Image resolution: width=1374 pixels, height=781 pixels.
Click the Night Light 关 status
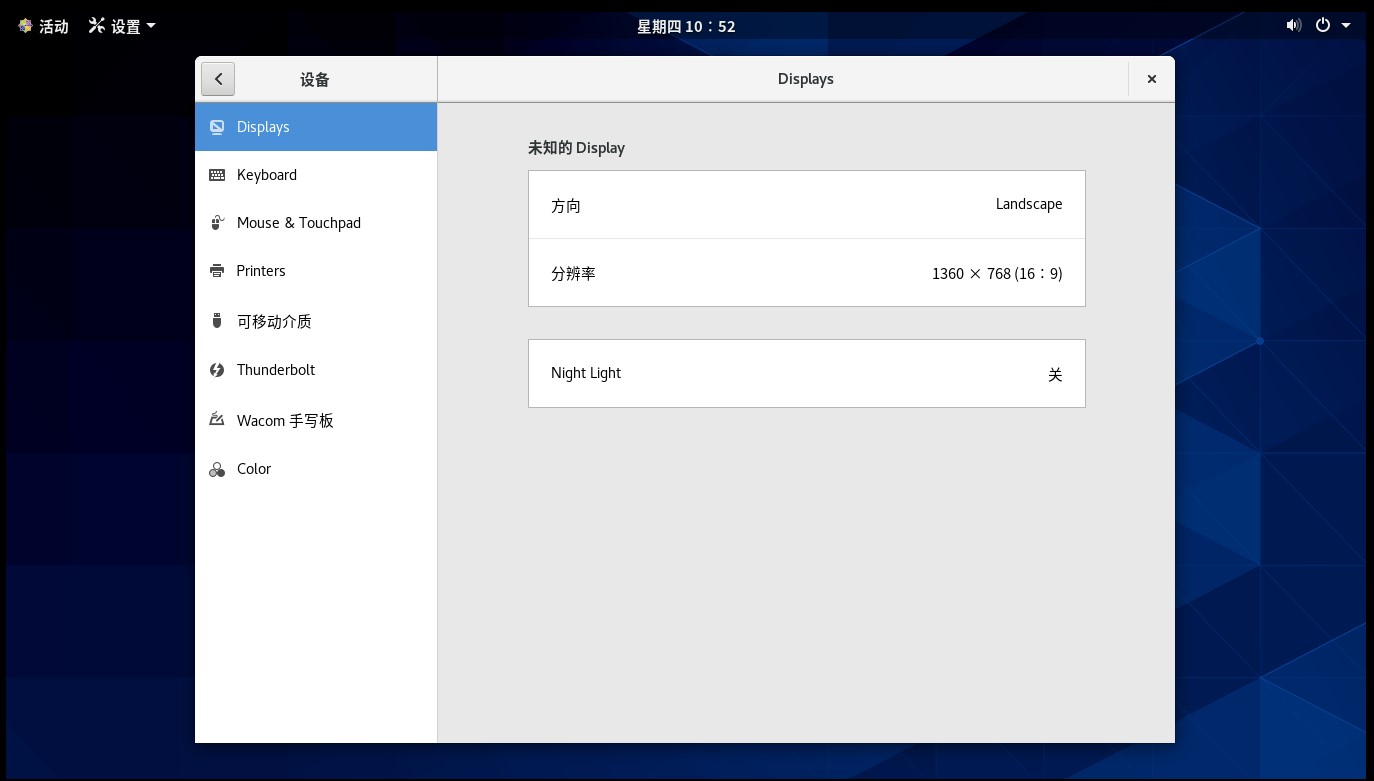click(1055, 375)
